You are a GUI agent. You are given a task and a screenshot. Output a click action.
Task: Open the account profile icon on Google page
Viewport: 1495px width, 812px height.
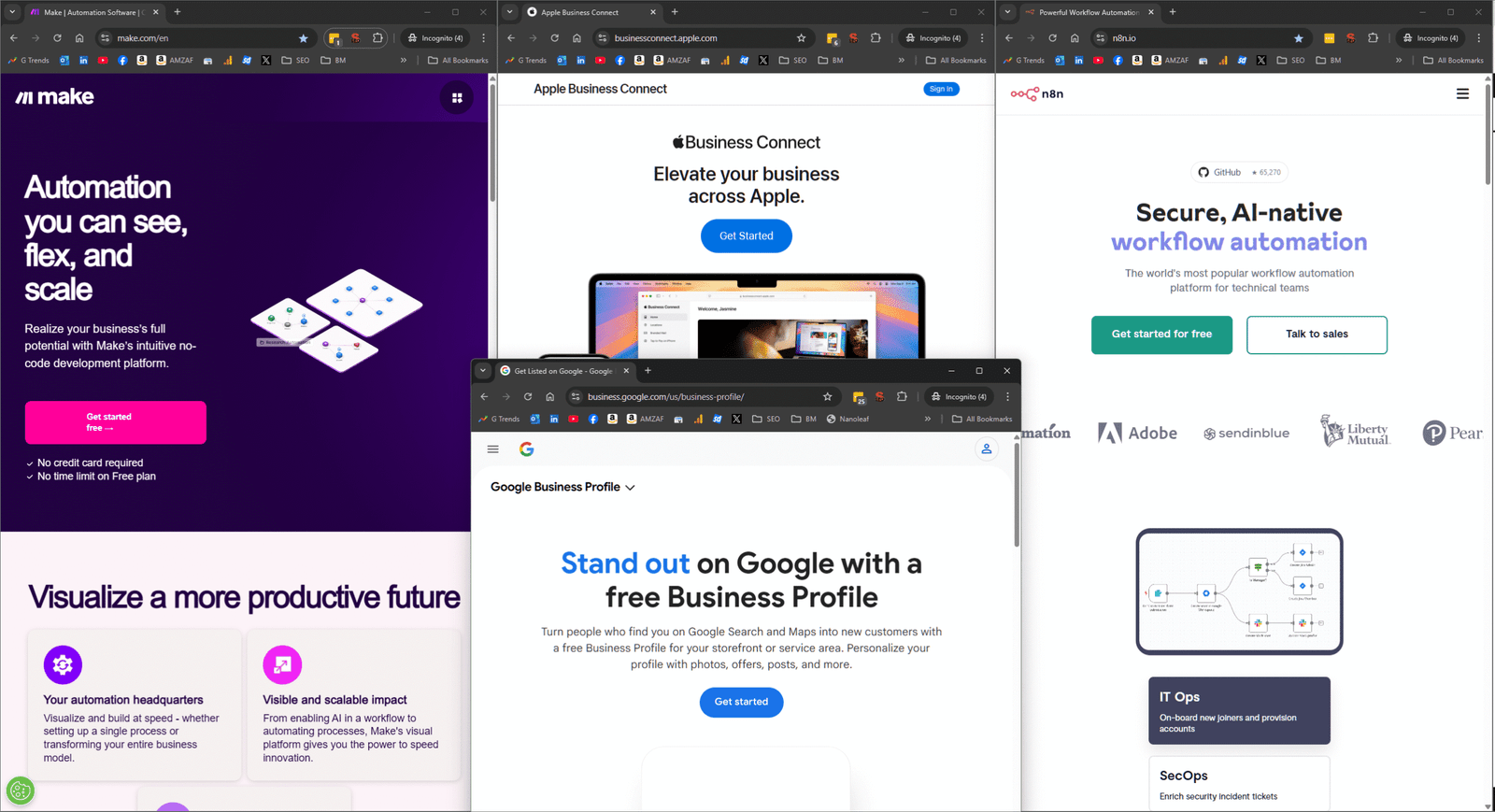click(986, 449)
